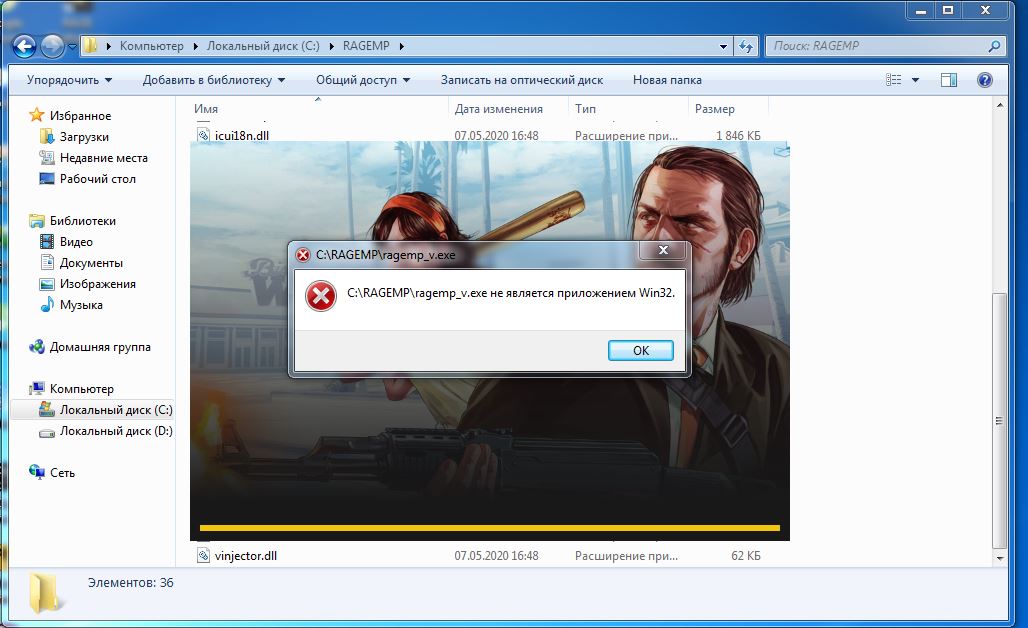Open the Музыка library
Screen dimensions: 1028x628
(x=81, y=304)
